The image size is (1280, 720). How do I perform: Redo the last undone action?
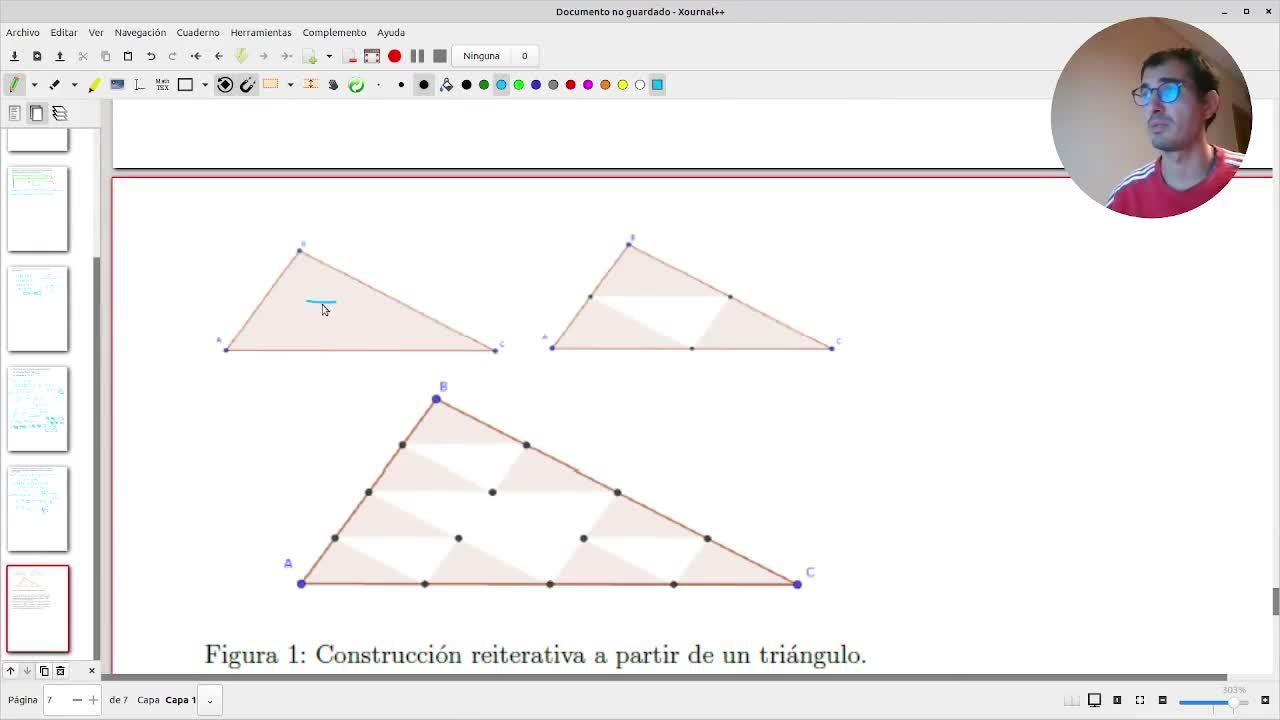[x=173, y=56]
